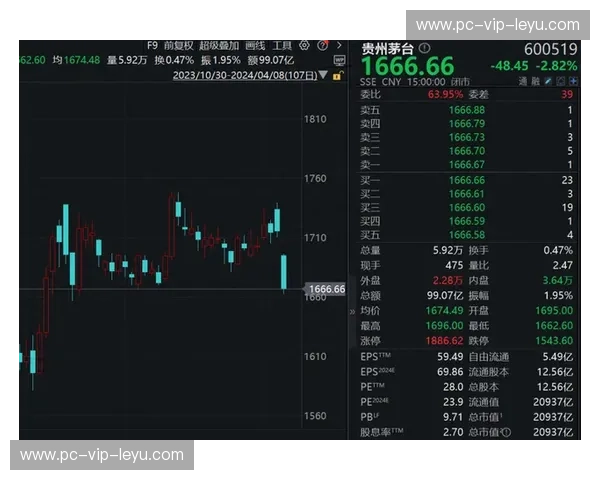Click the pencil note icon near 融
The image size is (600, 480).
click(549, 81)
